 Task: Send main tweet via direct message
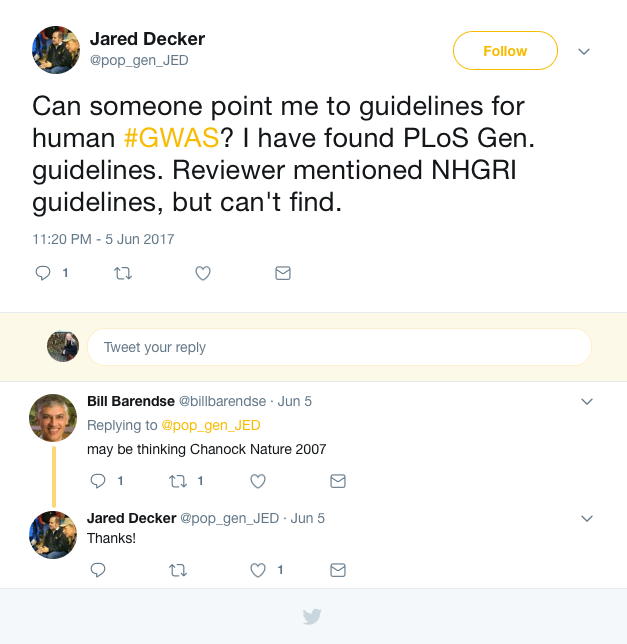tap(283, 272)
